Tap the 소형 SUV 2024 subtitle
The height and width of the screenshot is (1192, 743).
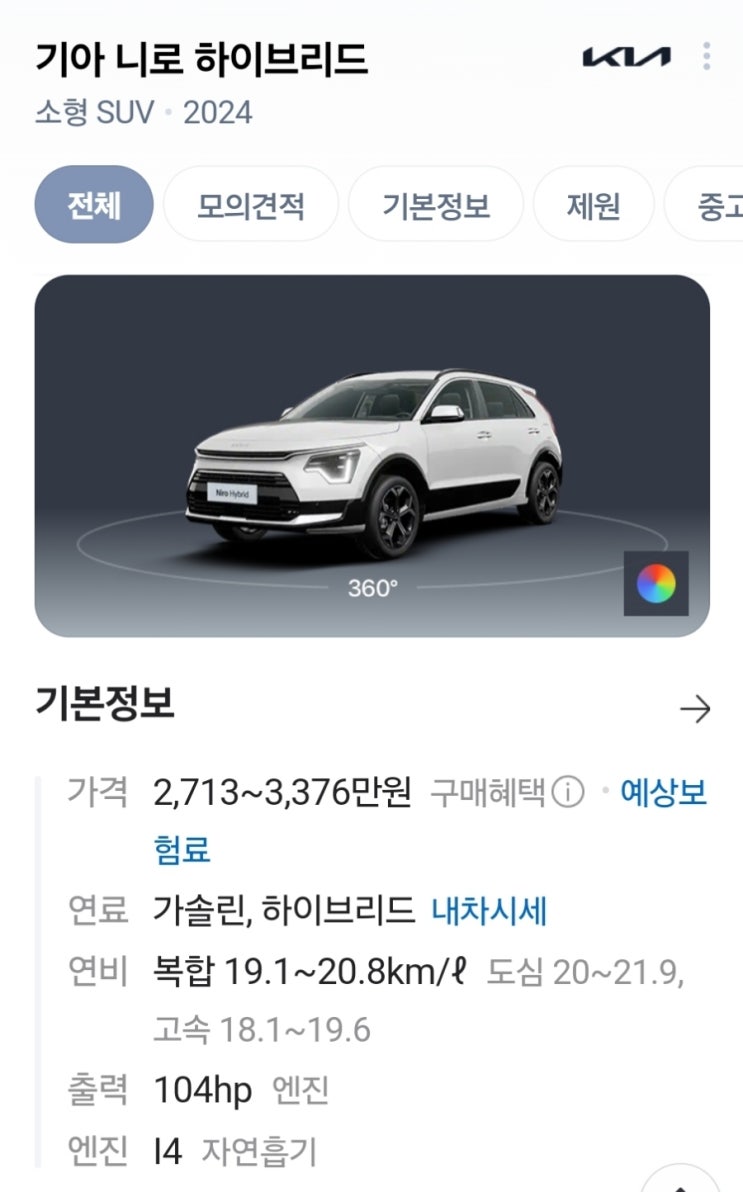pyautogui.click(x=144, y=113)
